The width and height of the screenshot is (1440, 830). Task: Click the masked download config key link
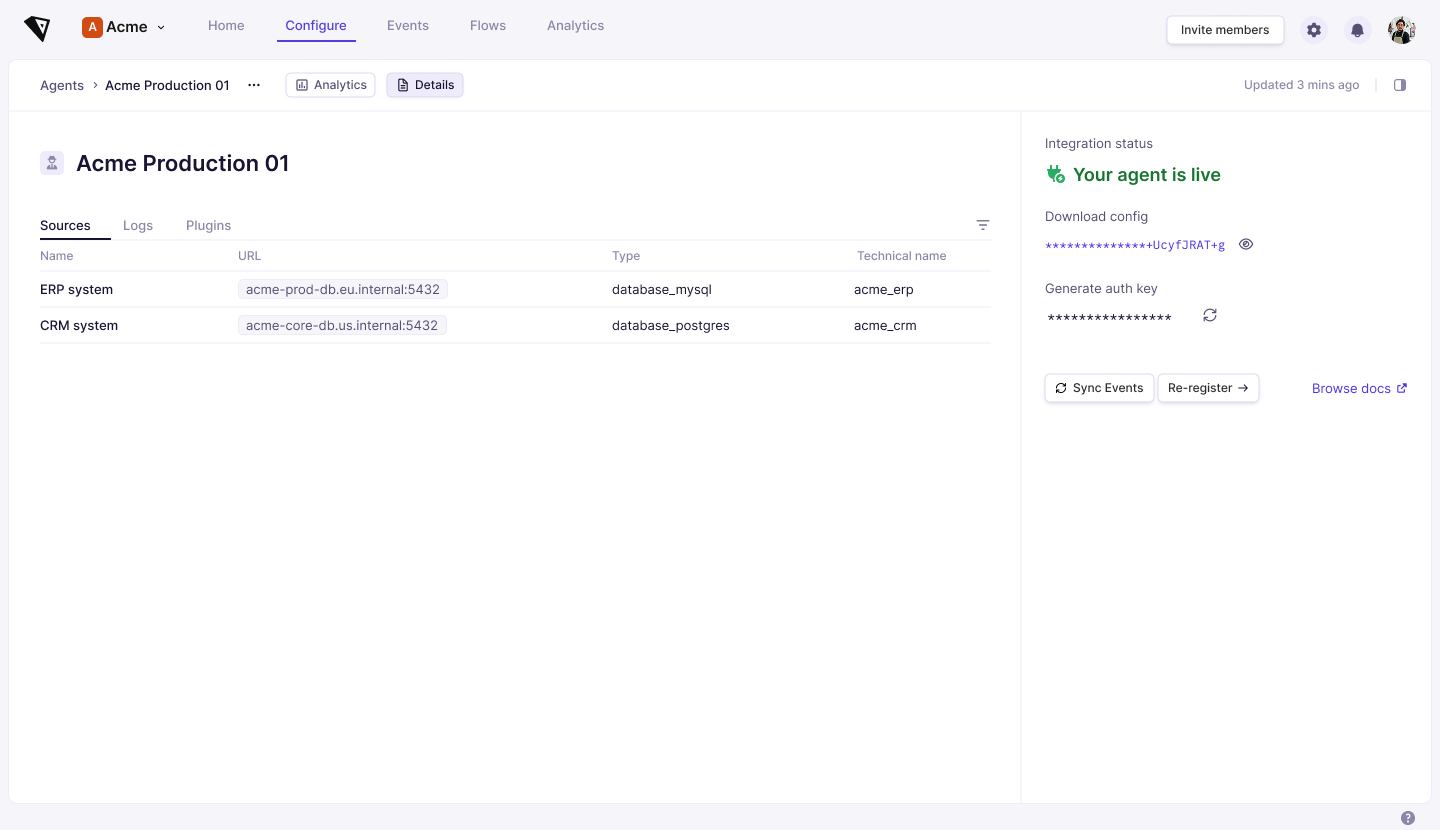pos(1135,245)
